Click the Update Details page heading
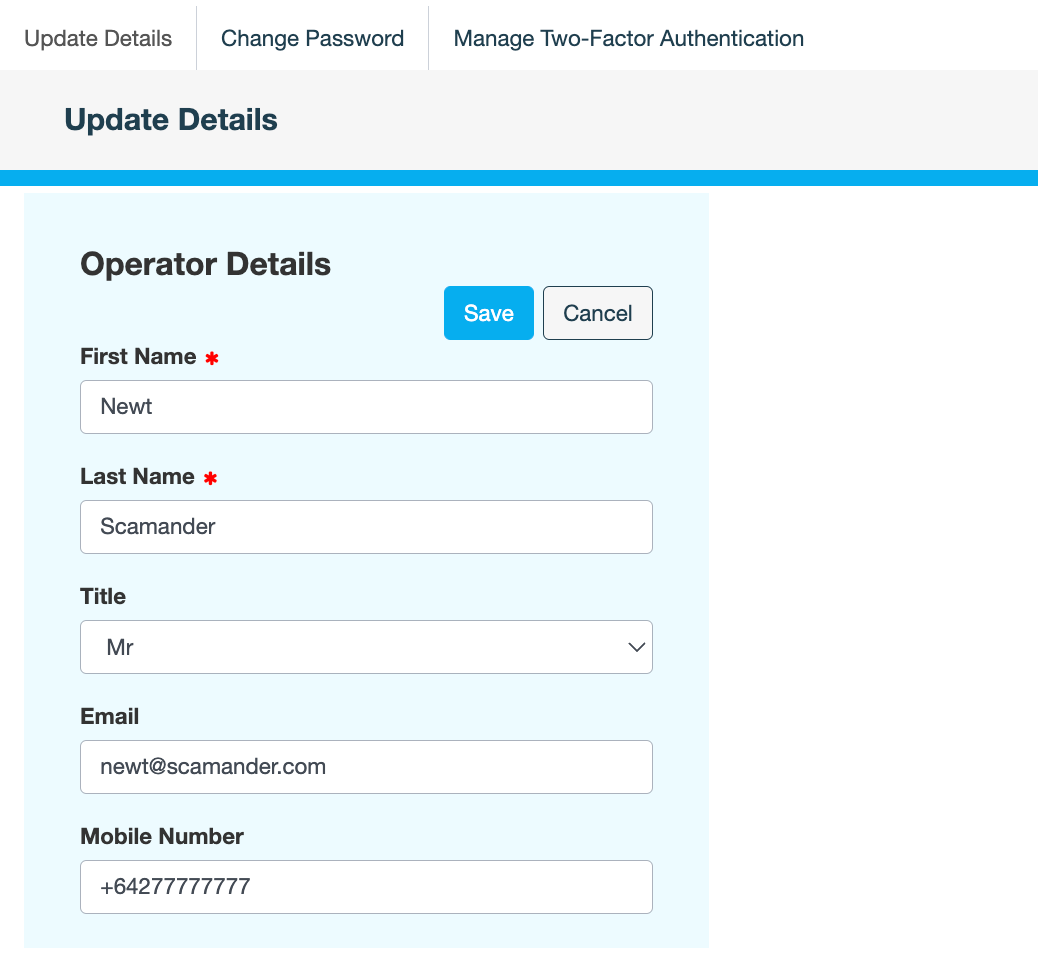The width and height of the screenshot is (1038, 980). [x=171, y=120]
